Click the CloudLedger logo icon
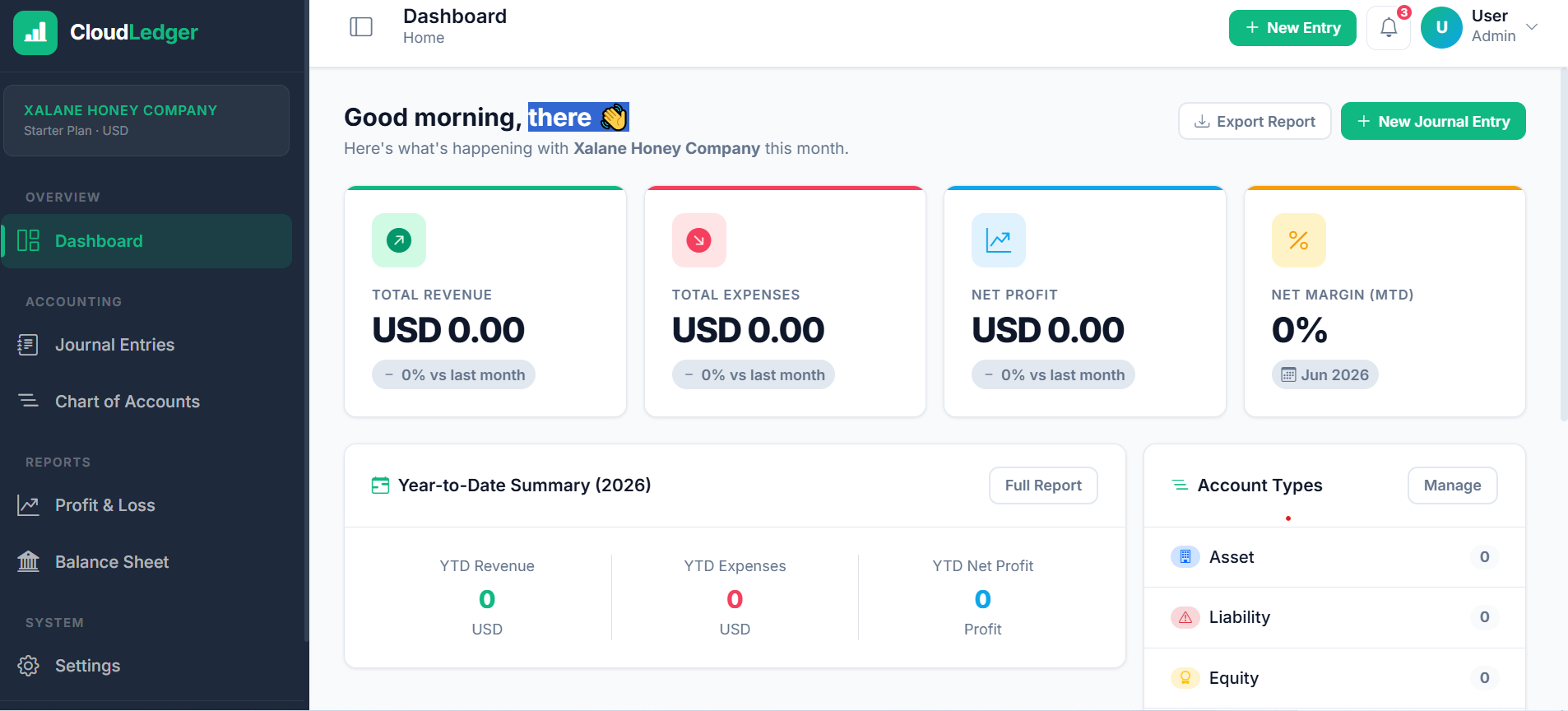Image resolution: width=1568 pixels, height=711 pixels. pos(35,33)
